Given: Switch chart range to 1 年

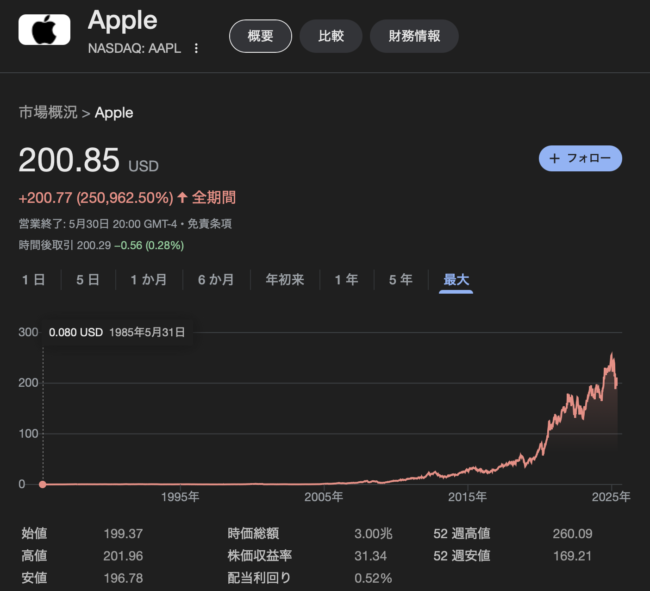Looking at the screenshot, I should coord(347,280).
